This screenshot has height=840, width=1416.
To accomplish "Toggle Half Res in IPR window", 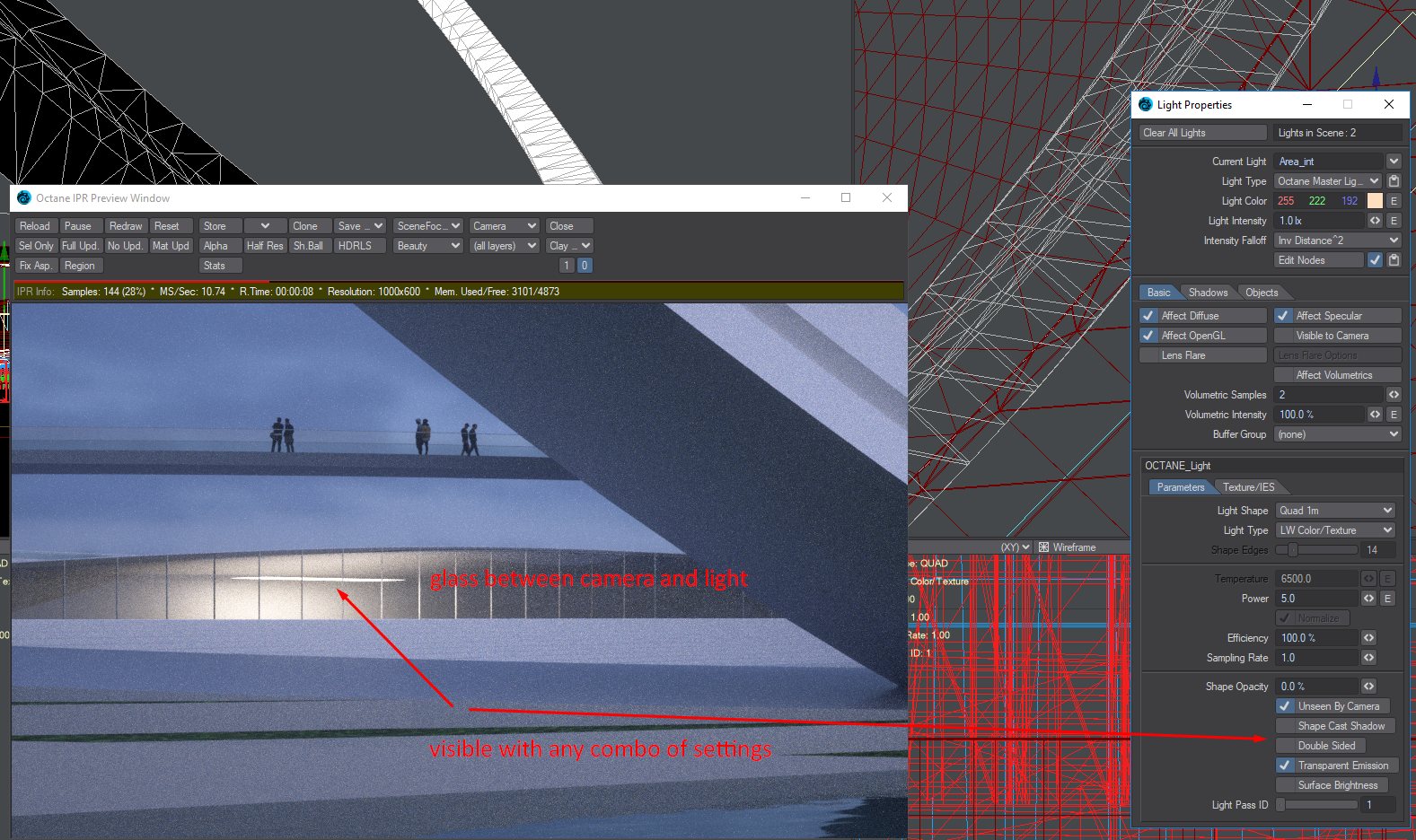I will pyautogui.click(x=265, y=246).
